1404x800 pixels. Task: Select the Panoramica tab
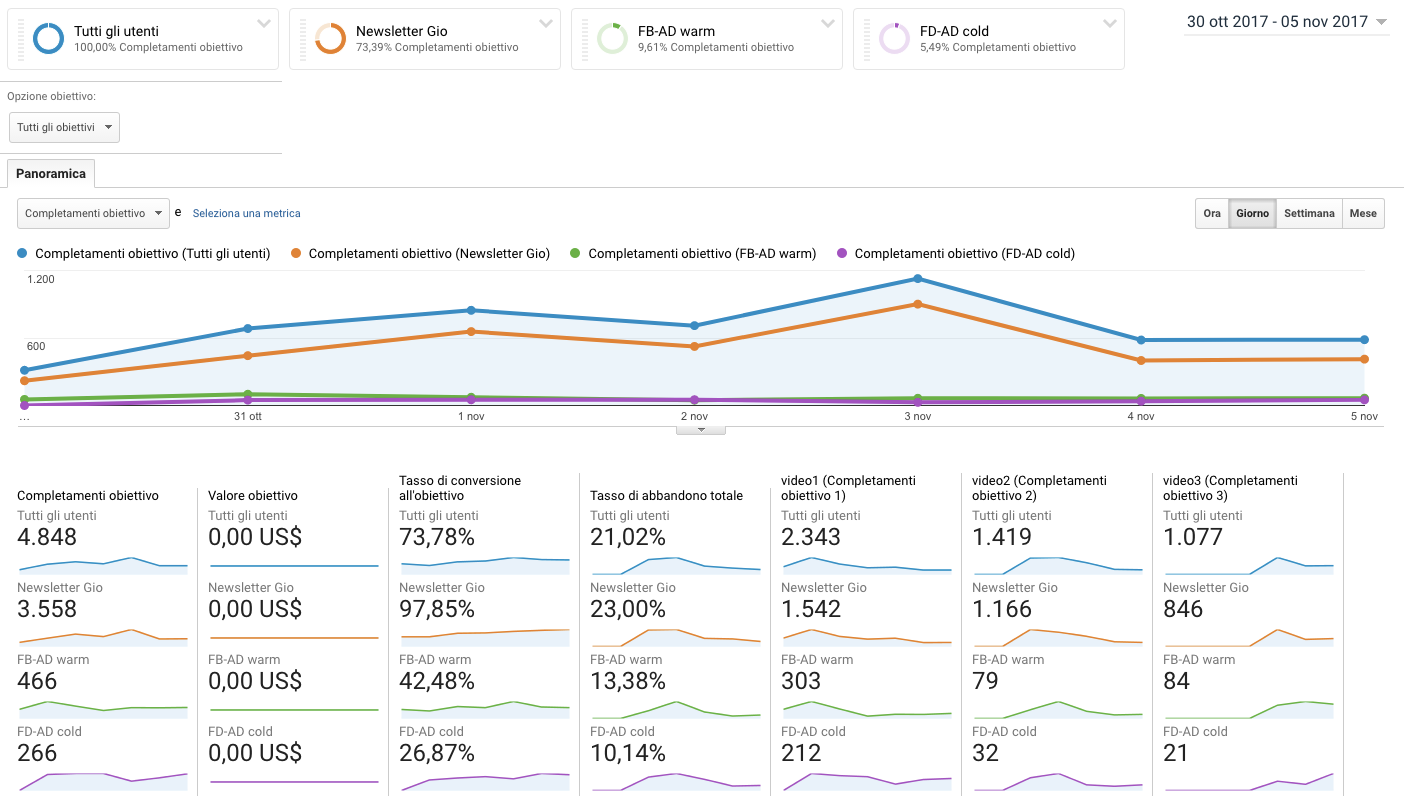pyautogui.click(x=51, y=173)
